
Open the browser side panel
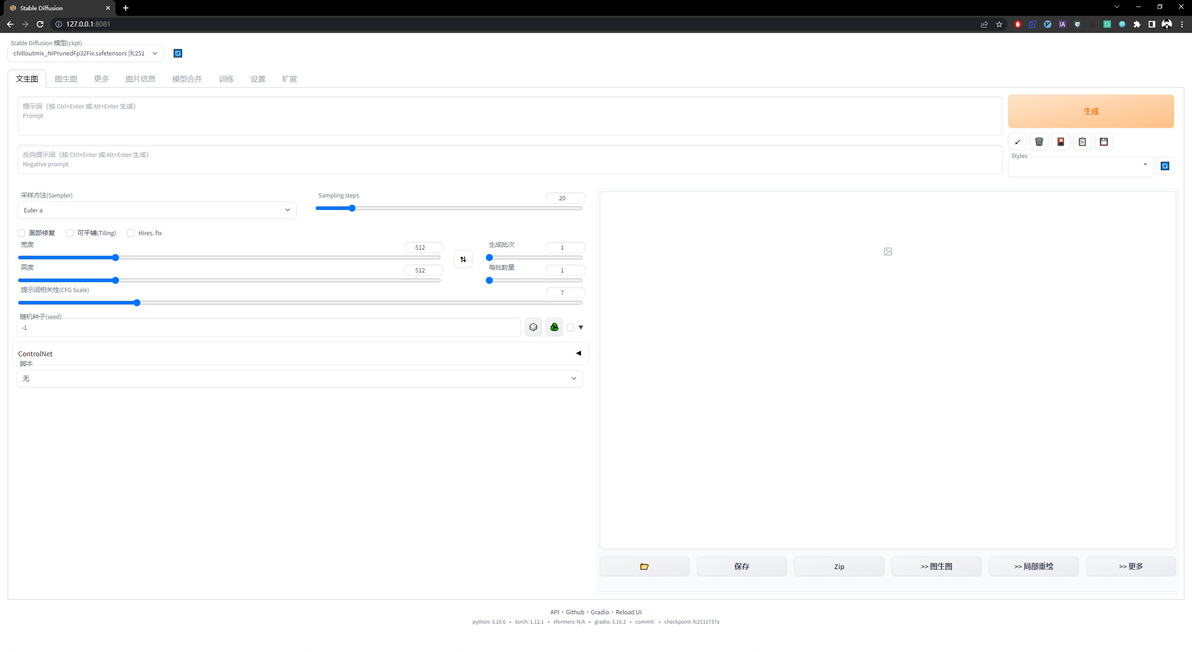(1152, 24)
